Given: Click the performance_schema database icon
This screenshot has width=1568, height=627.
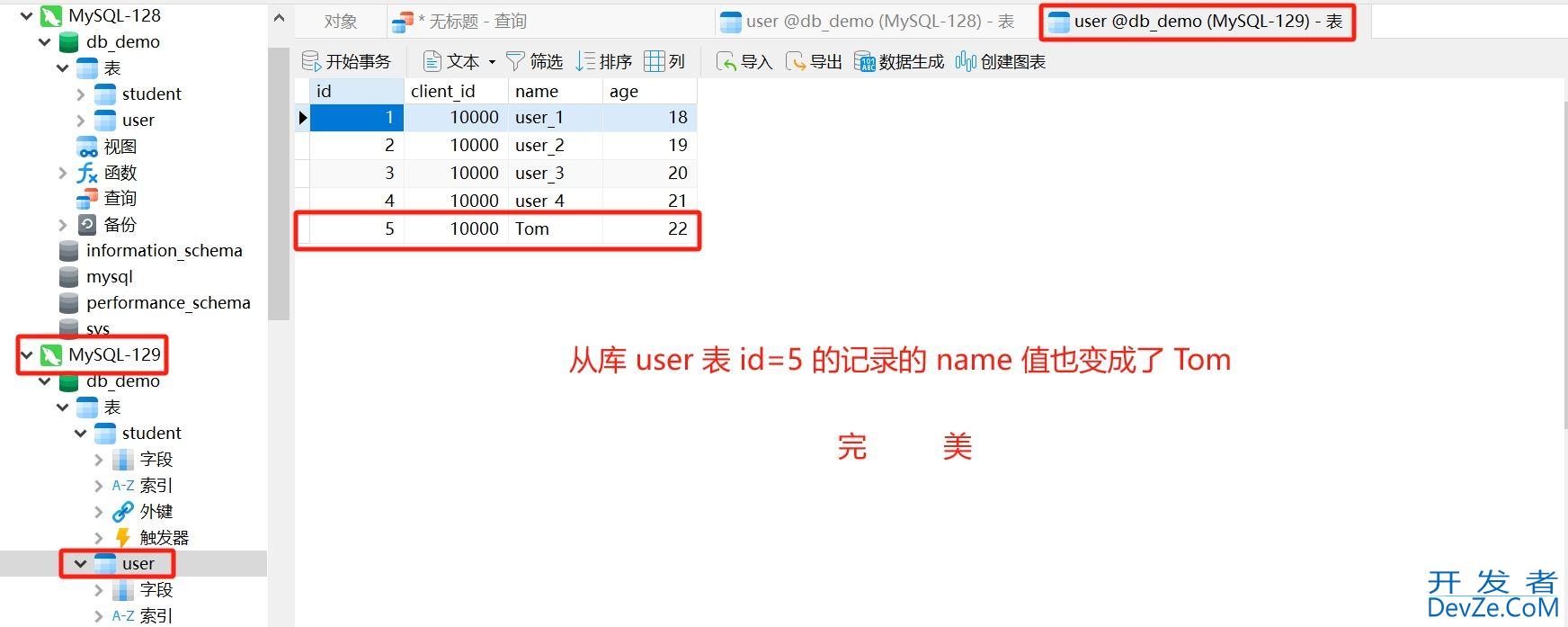Looking at the screenshot, I should point(68,302).
